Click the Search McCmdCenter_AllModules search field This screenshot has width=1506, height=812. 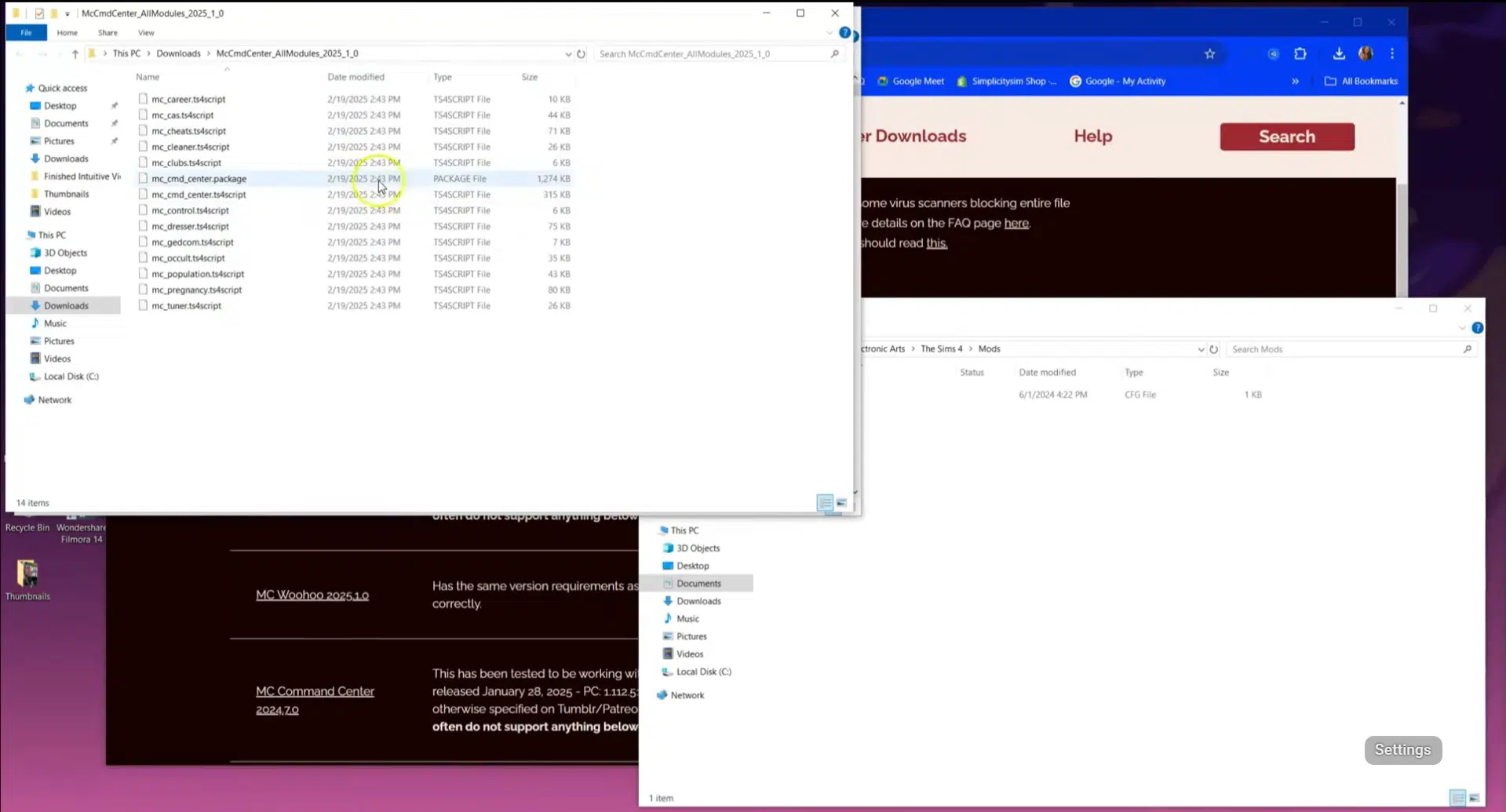pos(711,53)
